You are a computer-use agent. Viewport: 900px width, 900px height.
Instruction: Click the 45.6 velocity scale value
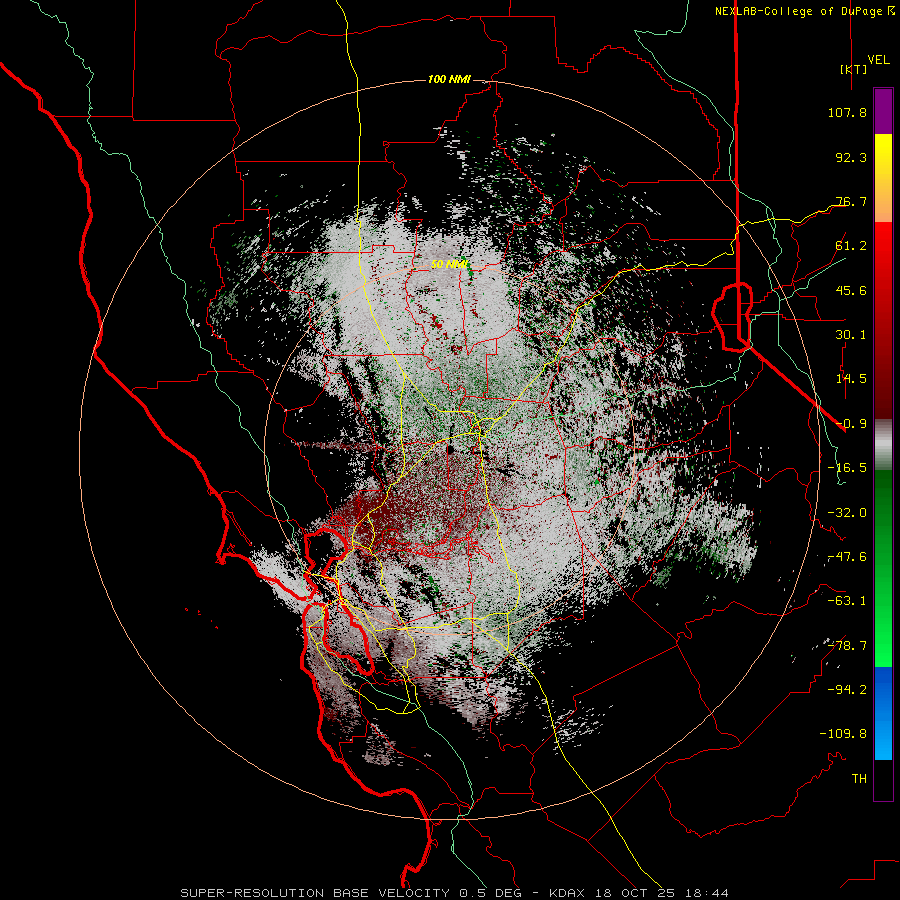851,290
